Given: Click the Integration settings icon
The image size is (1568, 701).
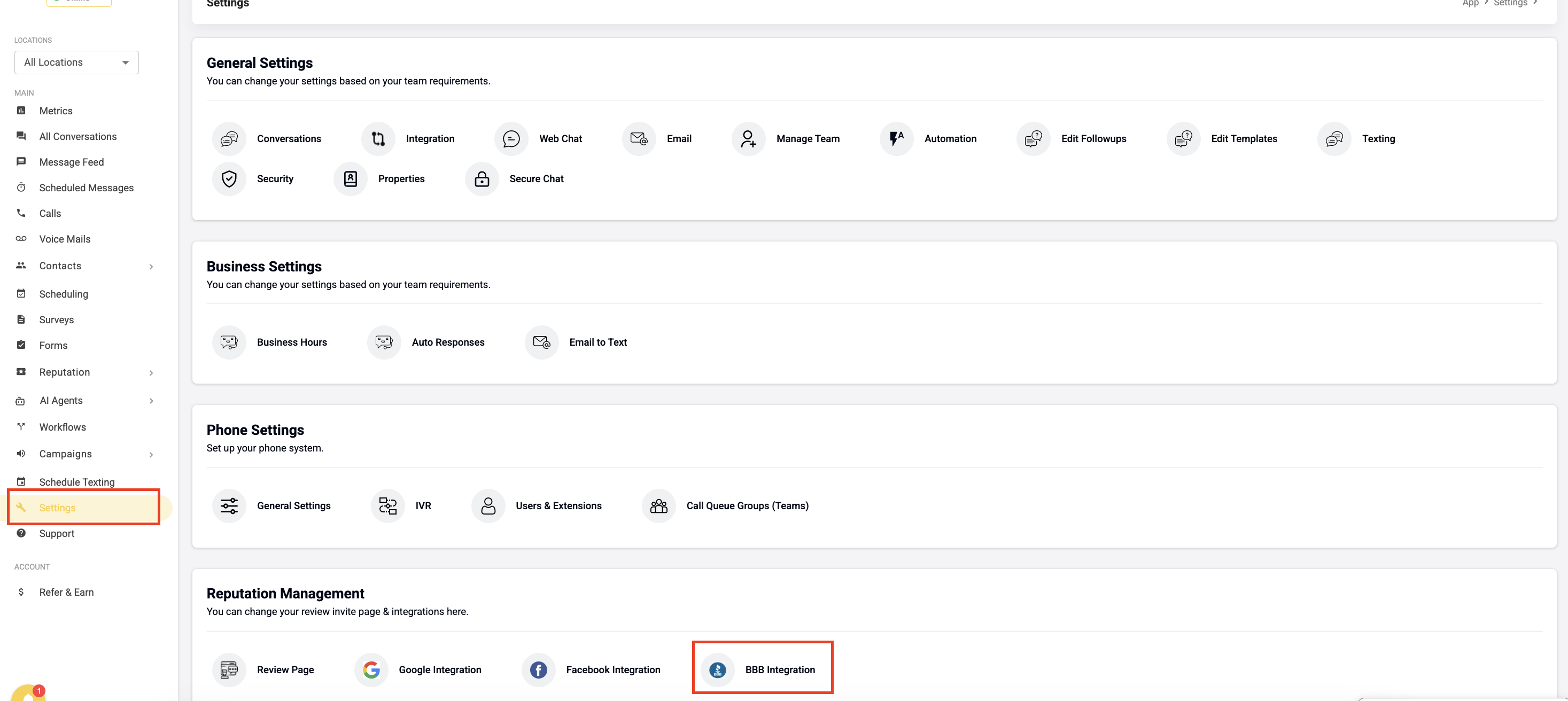Looking at the screenshot, I should pyautogui.click(x=378, y=139).
